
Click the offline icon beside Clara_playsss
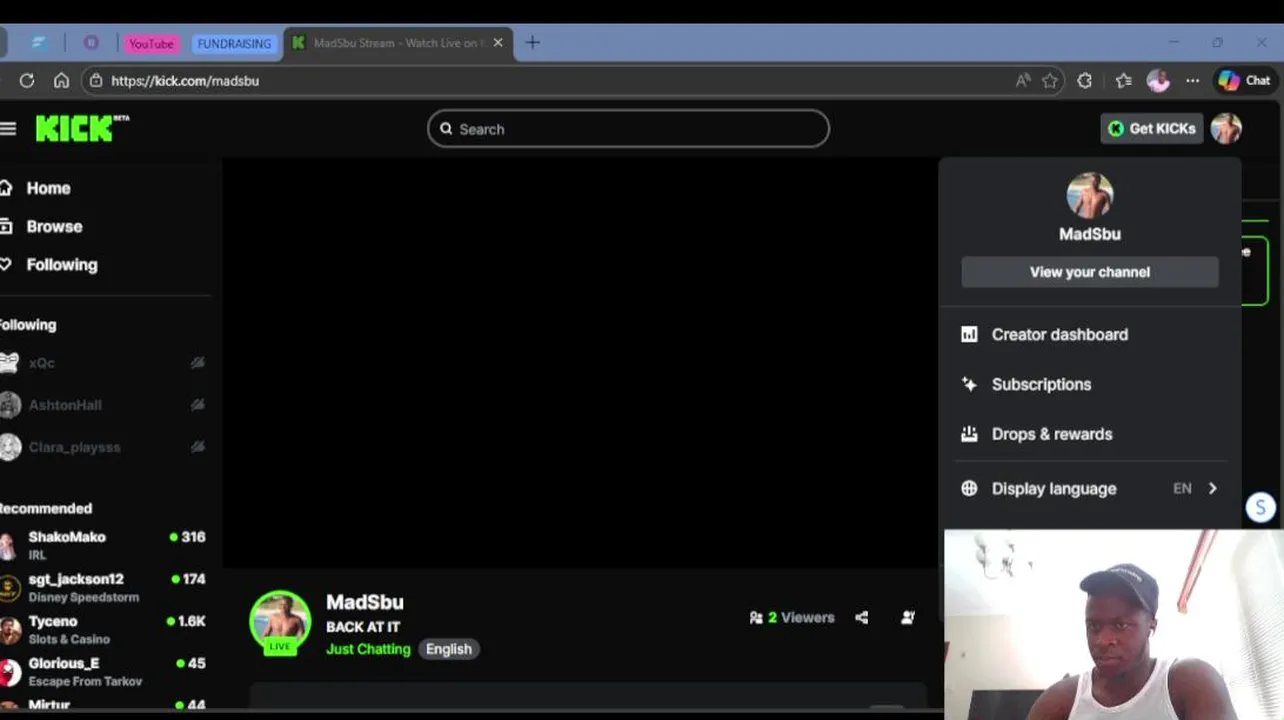198,447
